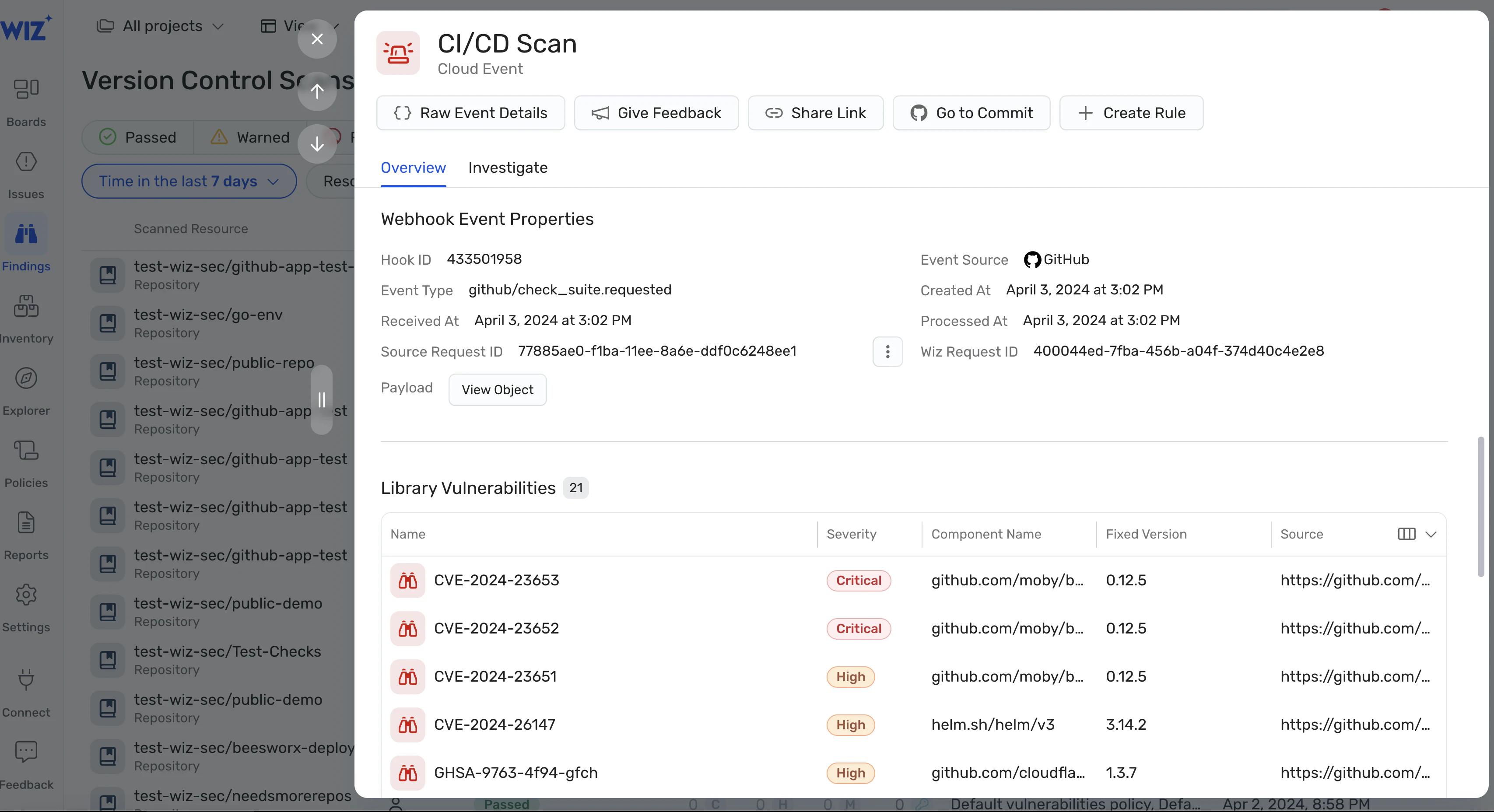Open the Source Request ID three-dot menu
Viewport: 1494px width, 812px height.
click(887, 351)
